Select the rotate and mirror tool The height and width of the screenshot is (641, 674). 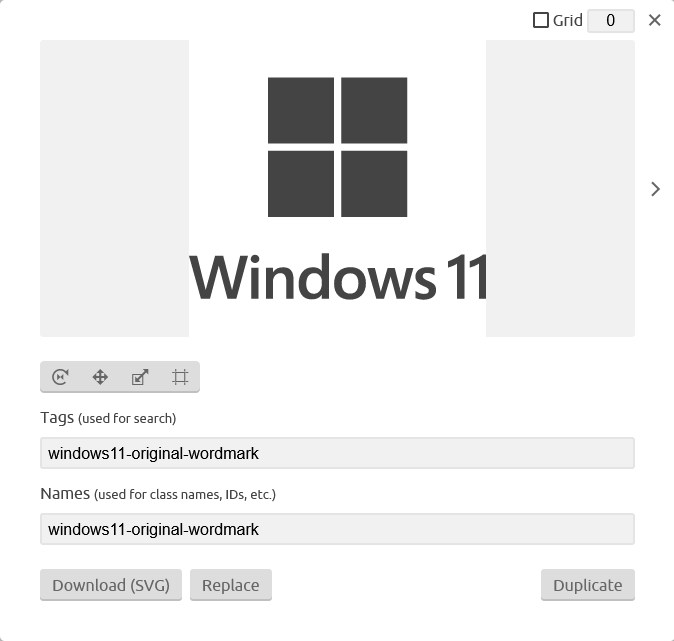(x=60, y=377)
